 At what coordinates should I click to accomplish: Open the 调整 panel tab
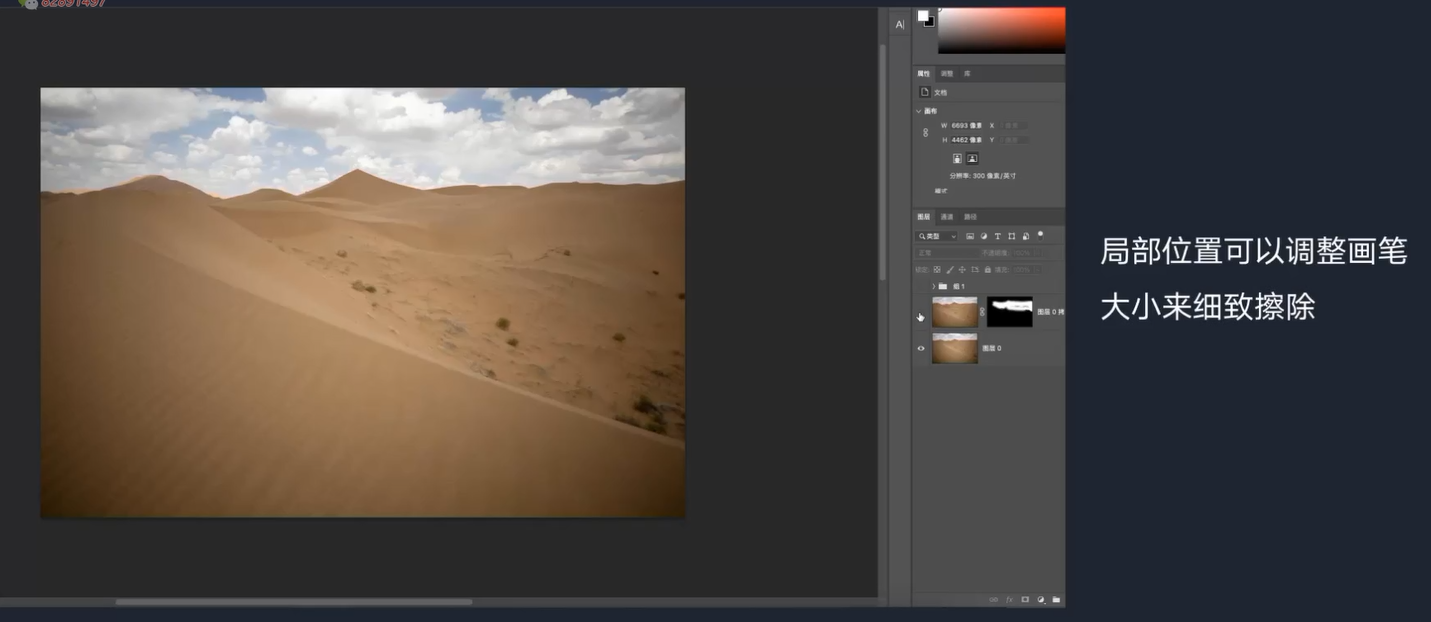pyautogui.click(x=947, y=74)
